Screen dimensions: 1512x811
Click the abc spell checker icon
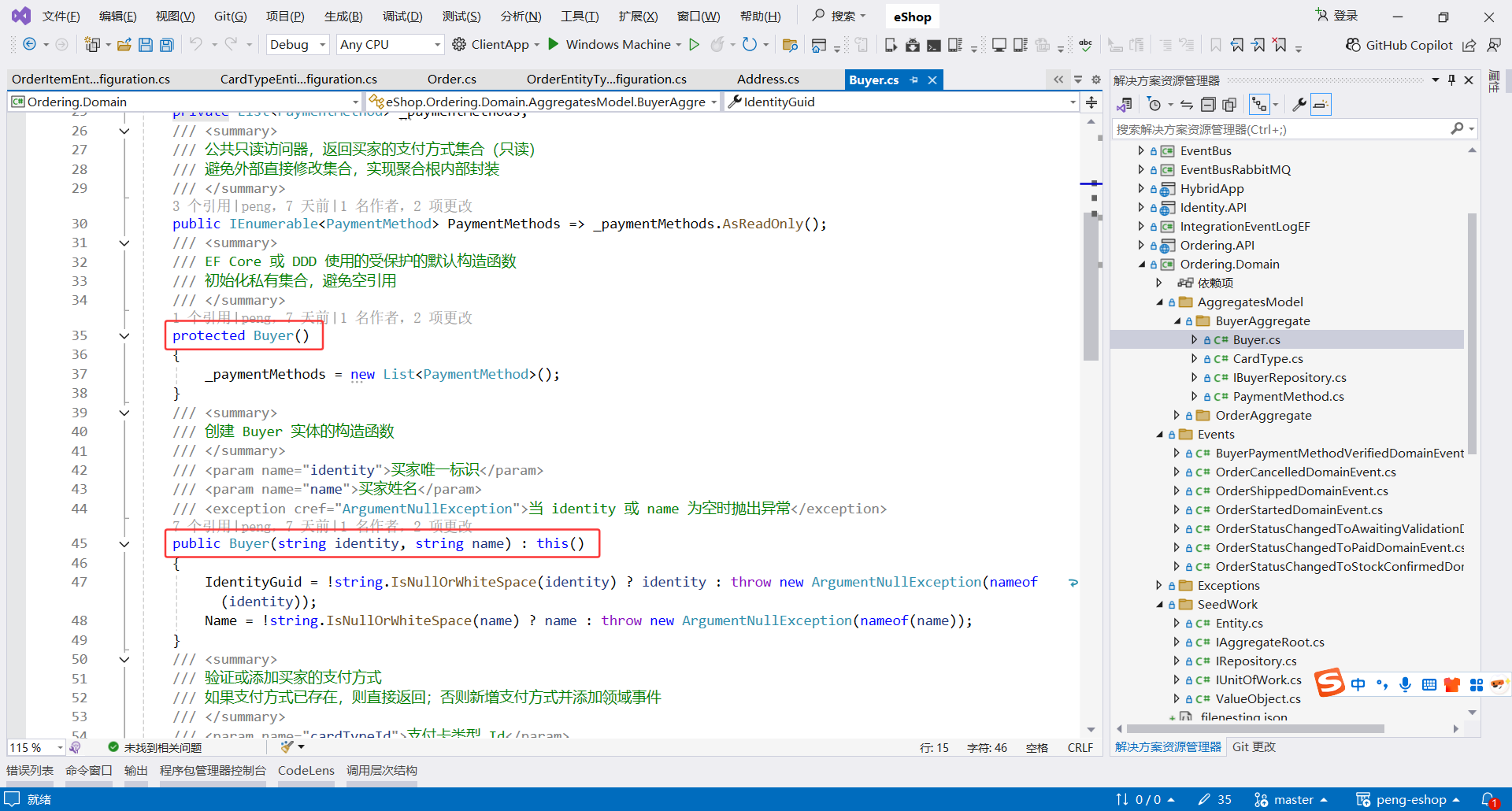coord(1085,45)
